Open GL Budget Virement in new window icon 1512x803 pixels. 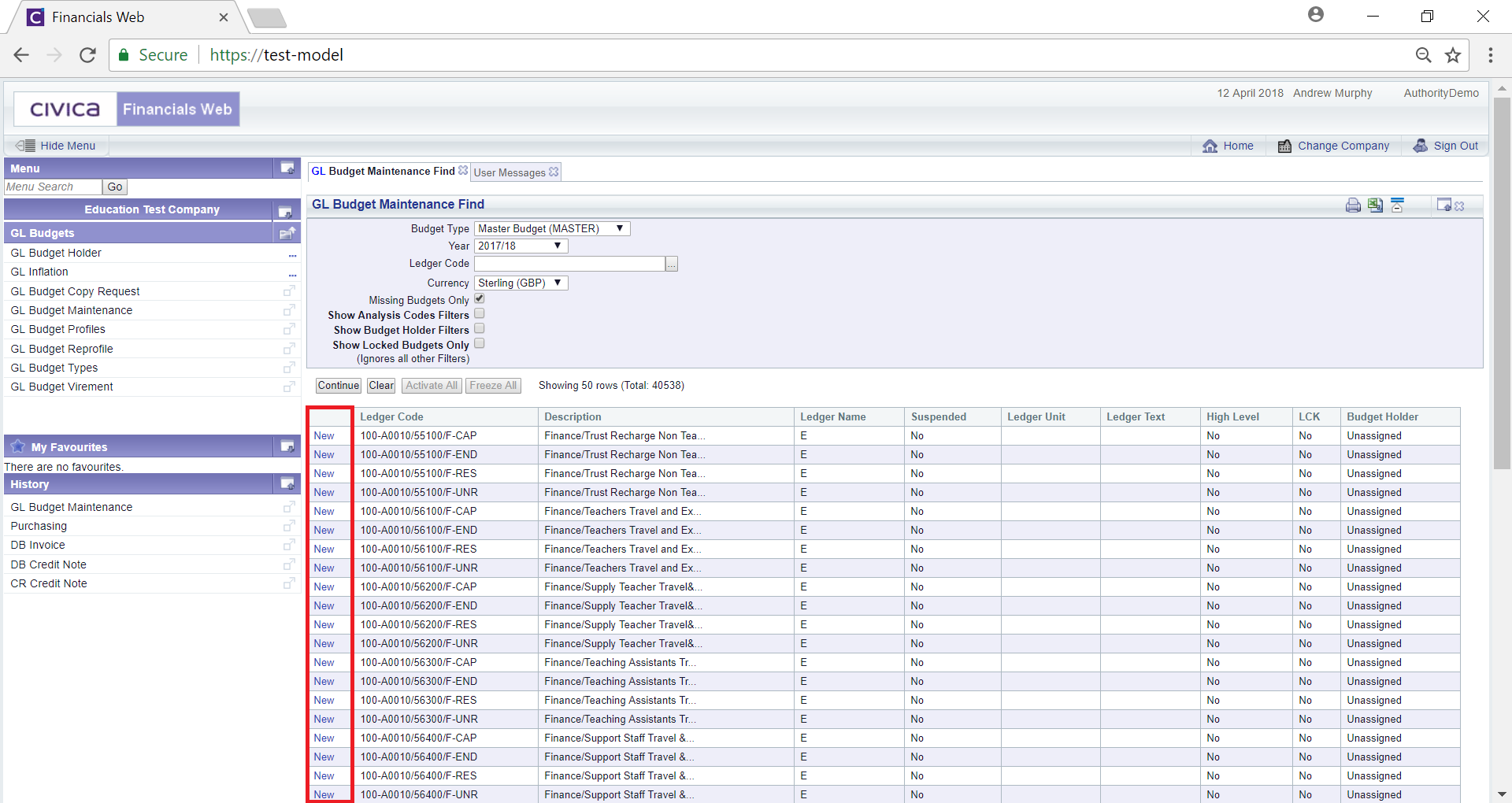[x=289, y=387]
